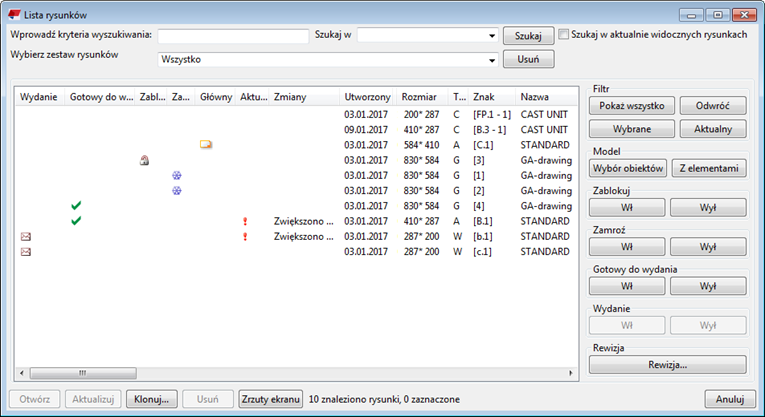Click the Szukaj search button

[528, 36]
